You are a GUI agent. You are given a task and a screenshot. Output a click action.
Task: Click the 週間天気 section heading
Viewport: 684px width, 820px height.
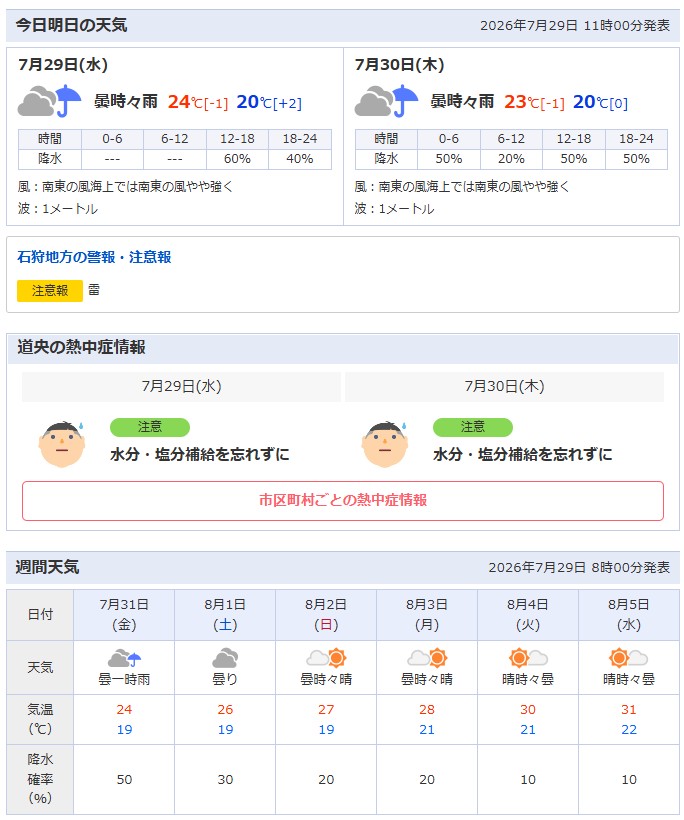click(47, 567)
